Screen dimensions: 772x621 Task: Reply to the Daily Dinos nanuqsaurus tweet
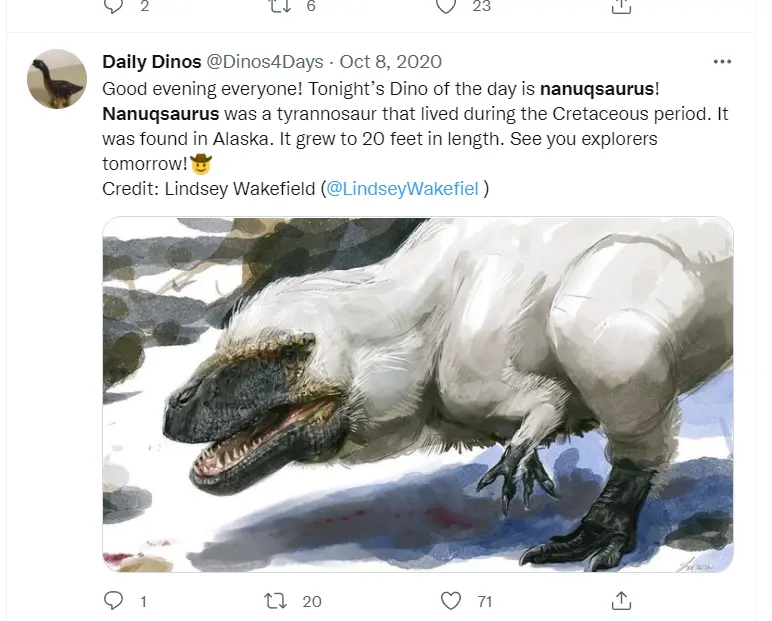click(x=113, y=600)
